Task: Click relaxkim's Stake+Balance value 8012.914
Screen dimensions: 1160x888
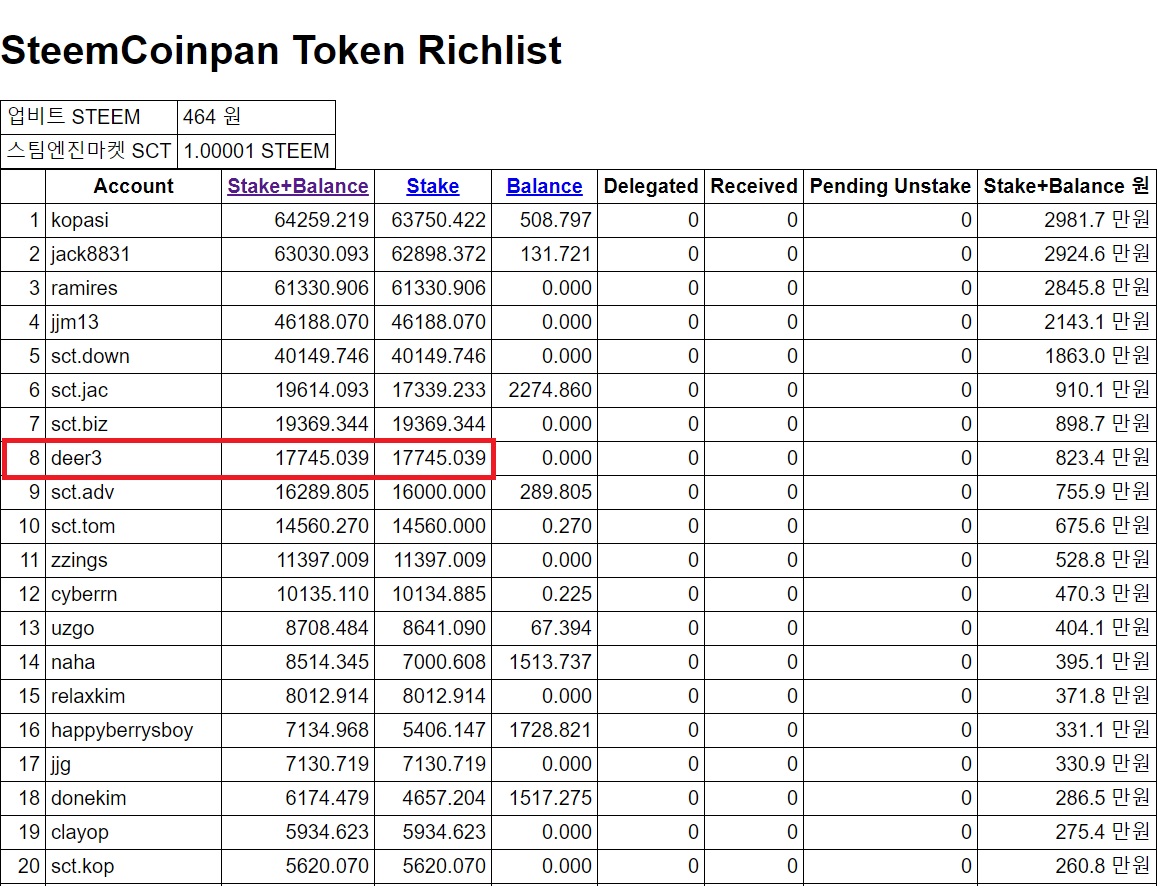Action: pyautogui.click(x=327, y=696)
